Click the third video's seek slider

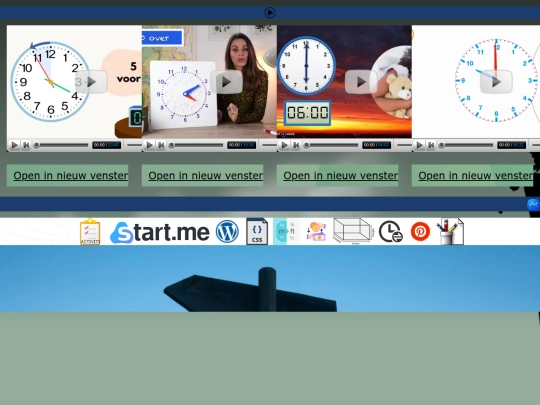point(331,145)
